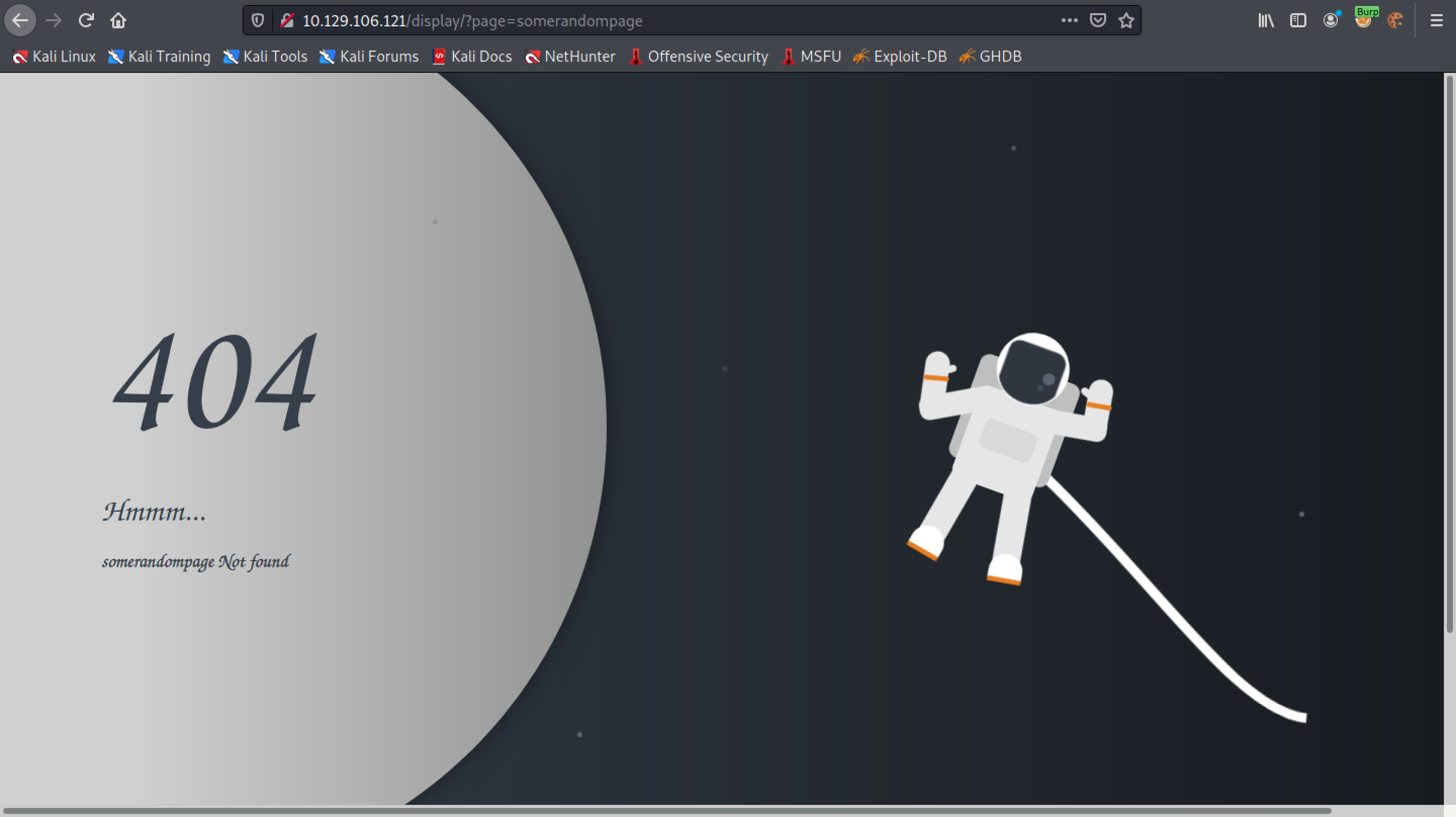Open GHDB bookmark

(x=991, y=57)
